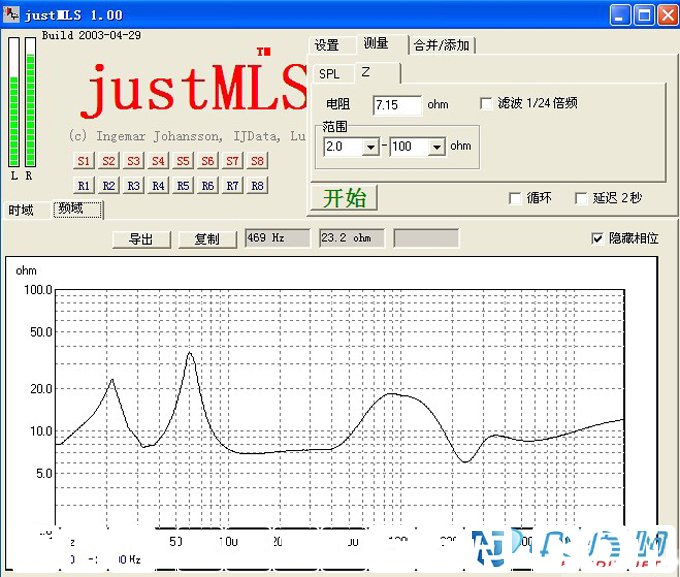Switch to the SPL sub-tab
This screenshot has height=577, width=680.
pyautogui.click(x=330, y=74)
